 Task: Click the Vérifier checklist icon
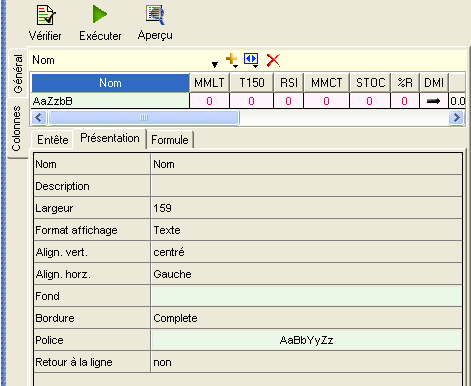pos(46,15)
